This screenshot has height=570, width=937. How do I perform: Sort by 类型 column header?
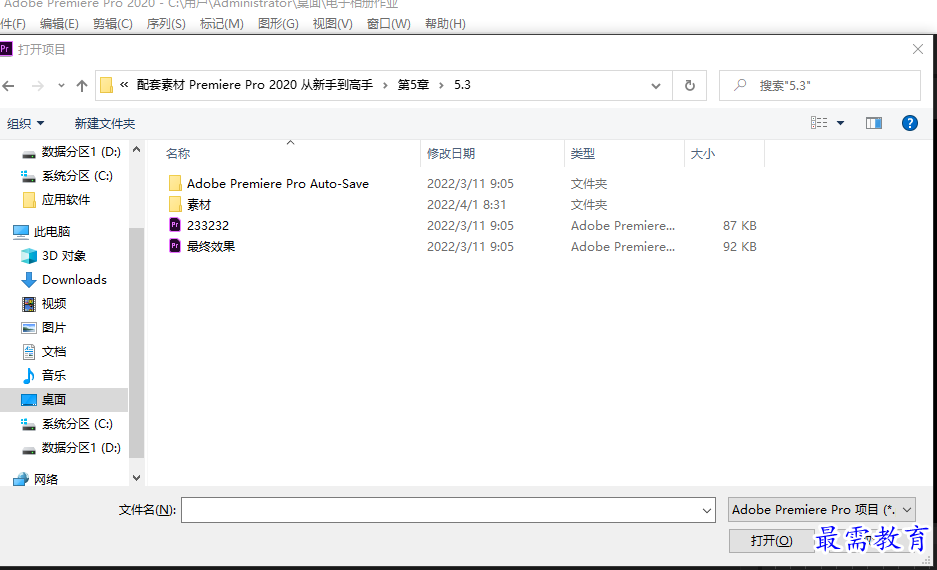[583, 154]
